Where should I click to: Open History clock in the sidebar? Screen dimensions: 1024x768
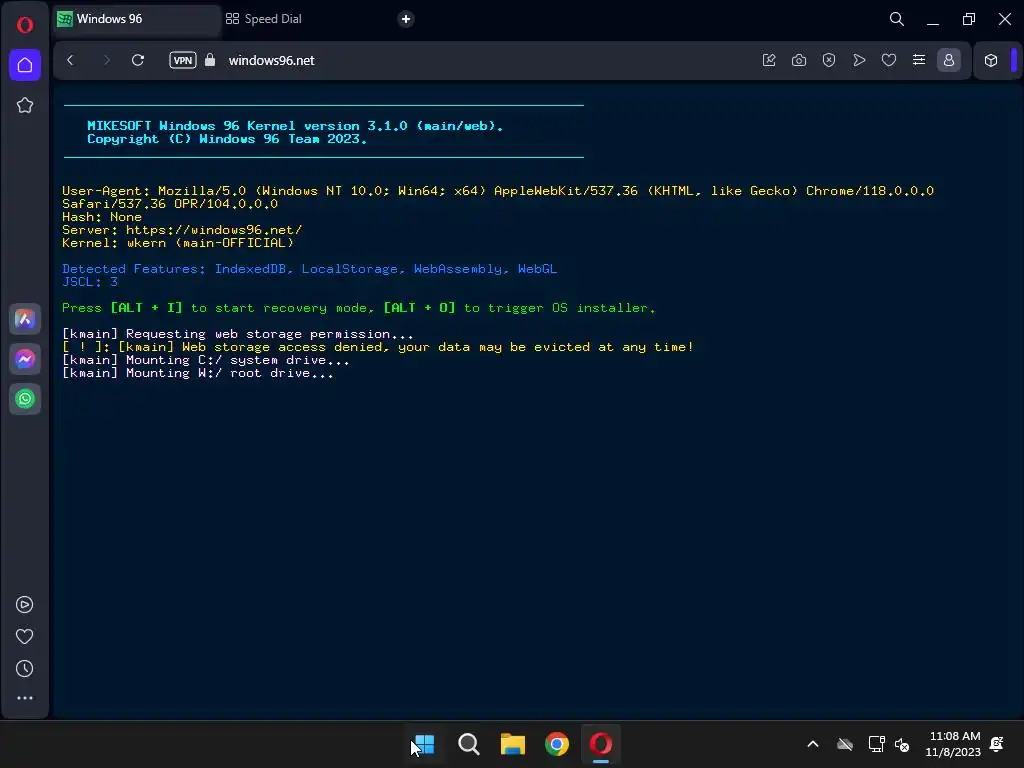(x=25, y=669)
